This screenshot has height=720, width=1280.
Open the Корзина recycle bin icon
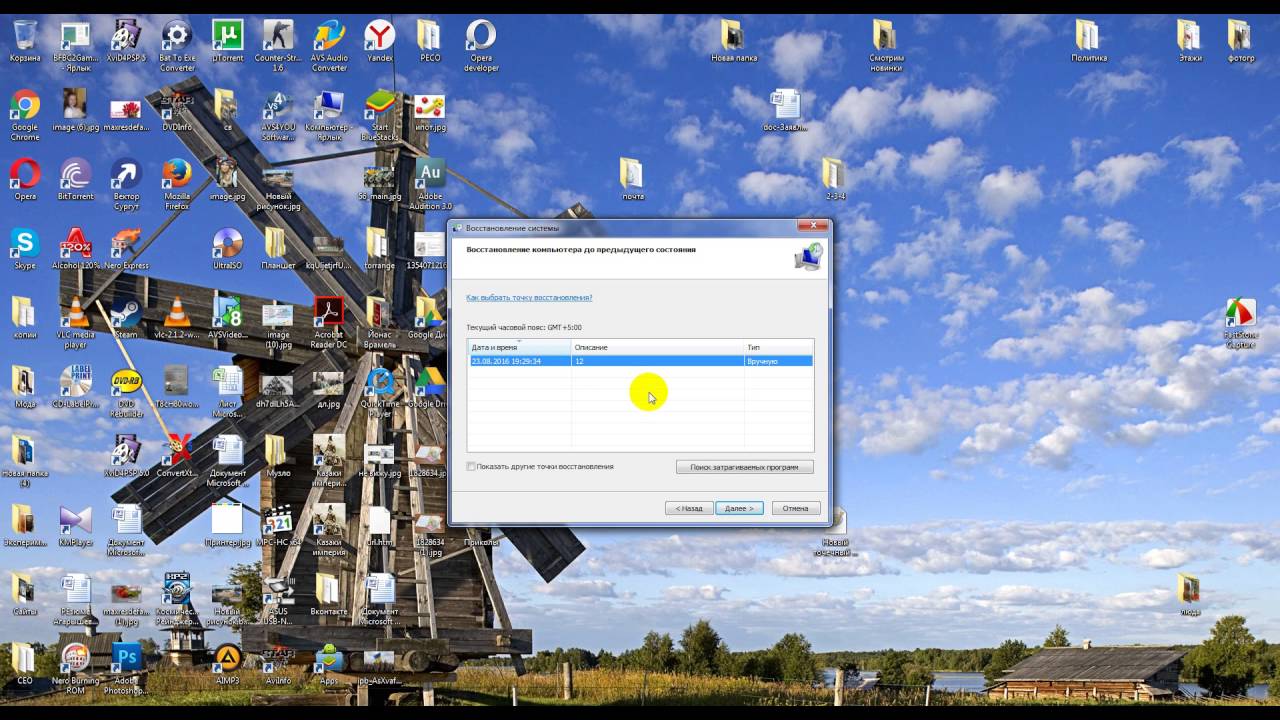(x=25, y=36)
